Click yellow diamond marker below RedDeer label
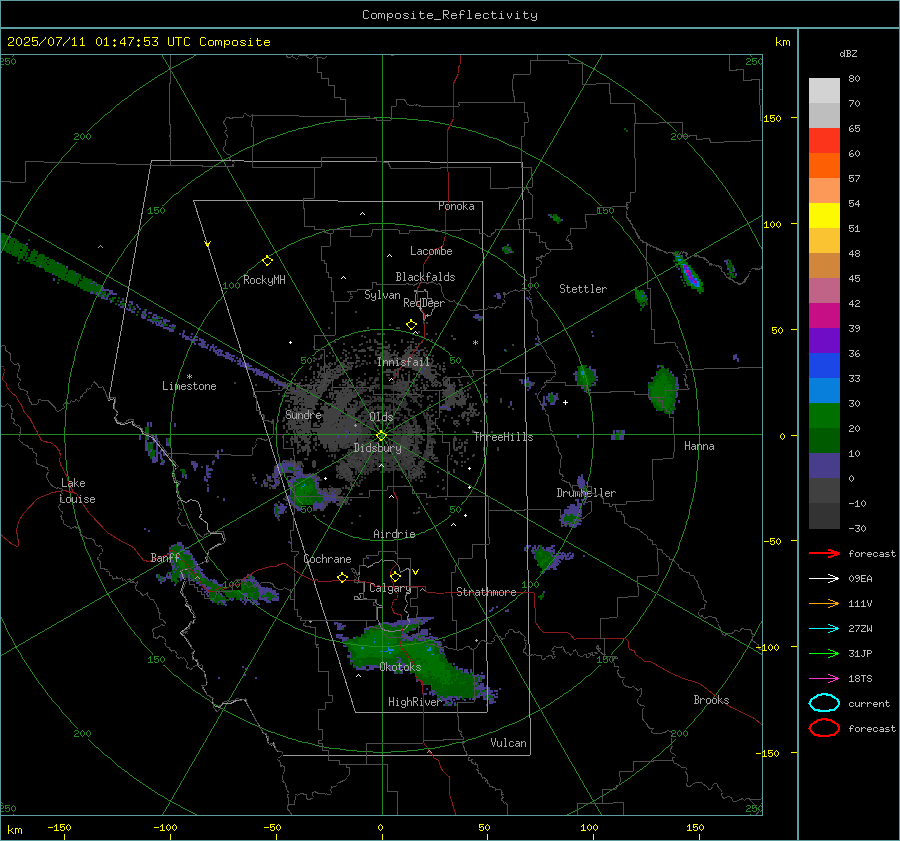 pos(412,325)
